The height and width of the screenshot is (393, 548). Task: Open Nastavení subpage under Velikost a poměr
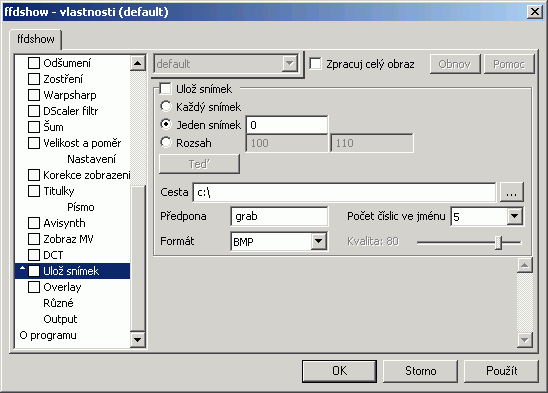[91, 159]
